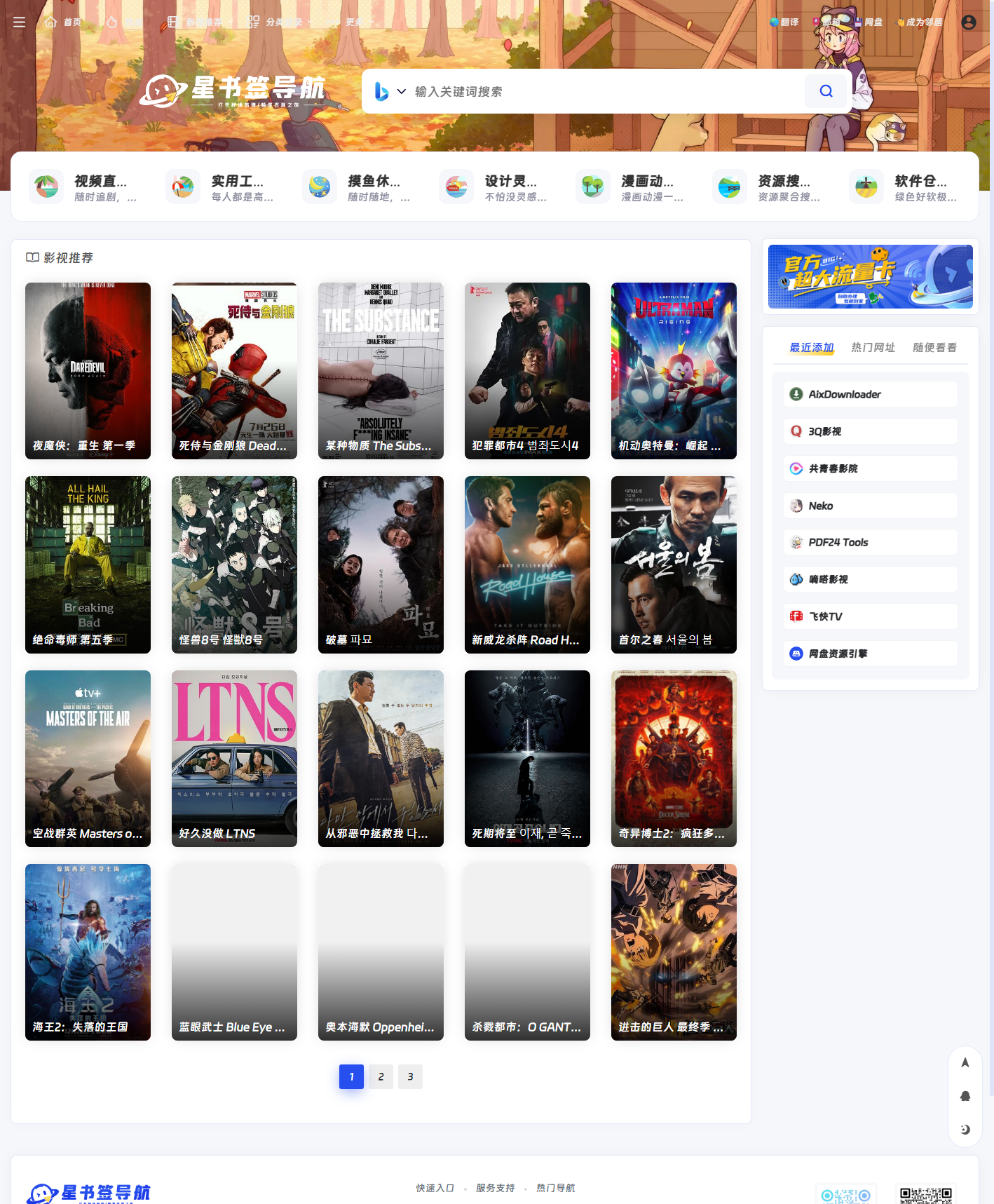Switch to the 随便看看 tab
The image size is (994, 1204).
tap(934, 347)
